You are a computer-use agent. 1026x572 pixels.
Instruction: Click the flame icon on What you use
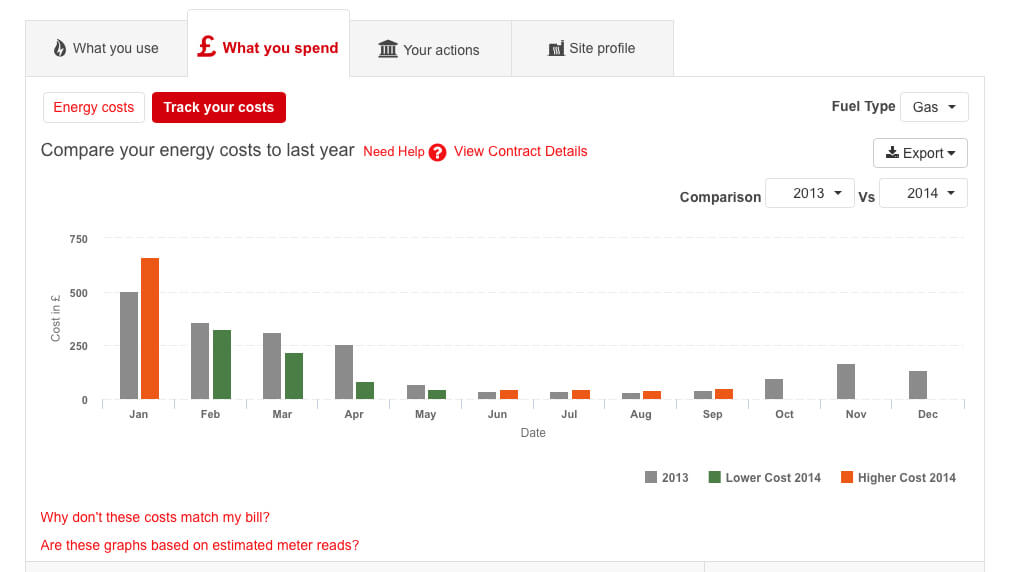pos(60,48)
